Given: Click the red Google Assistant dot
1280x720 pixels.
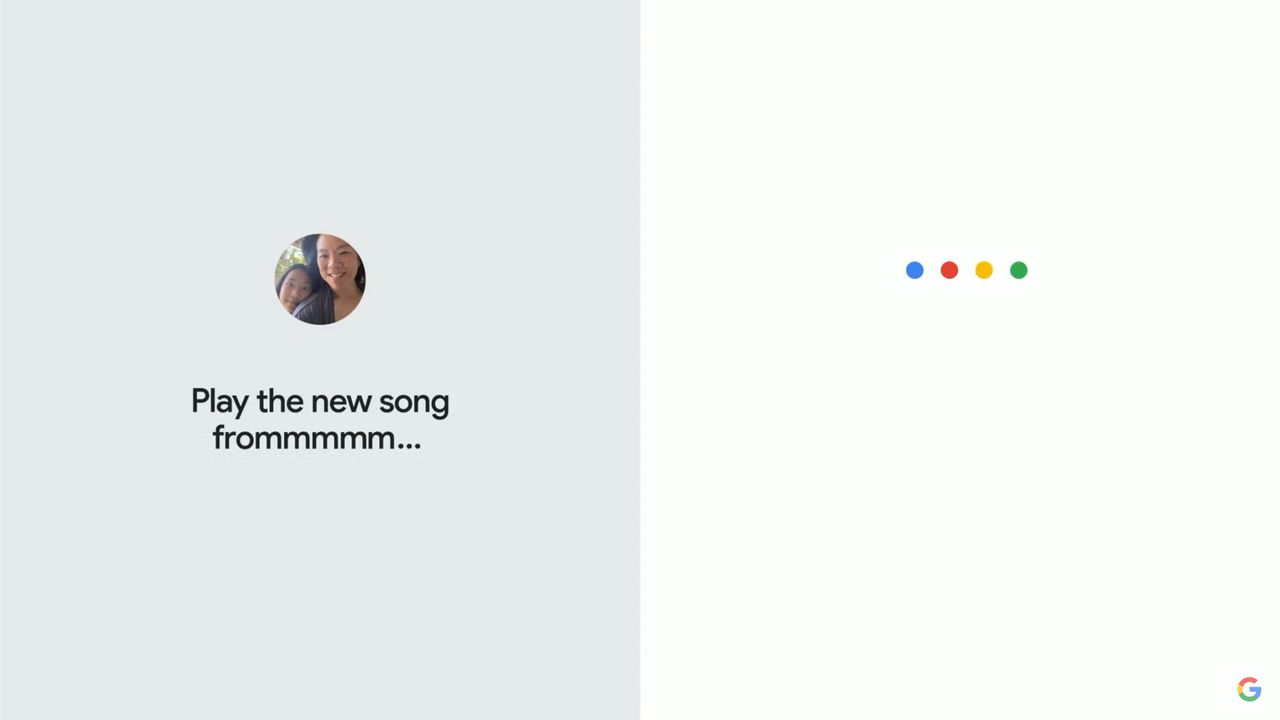Looking at the screenshot, I should [x=949, y=270].
